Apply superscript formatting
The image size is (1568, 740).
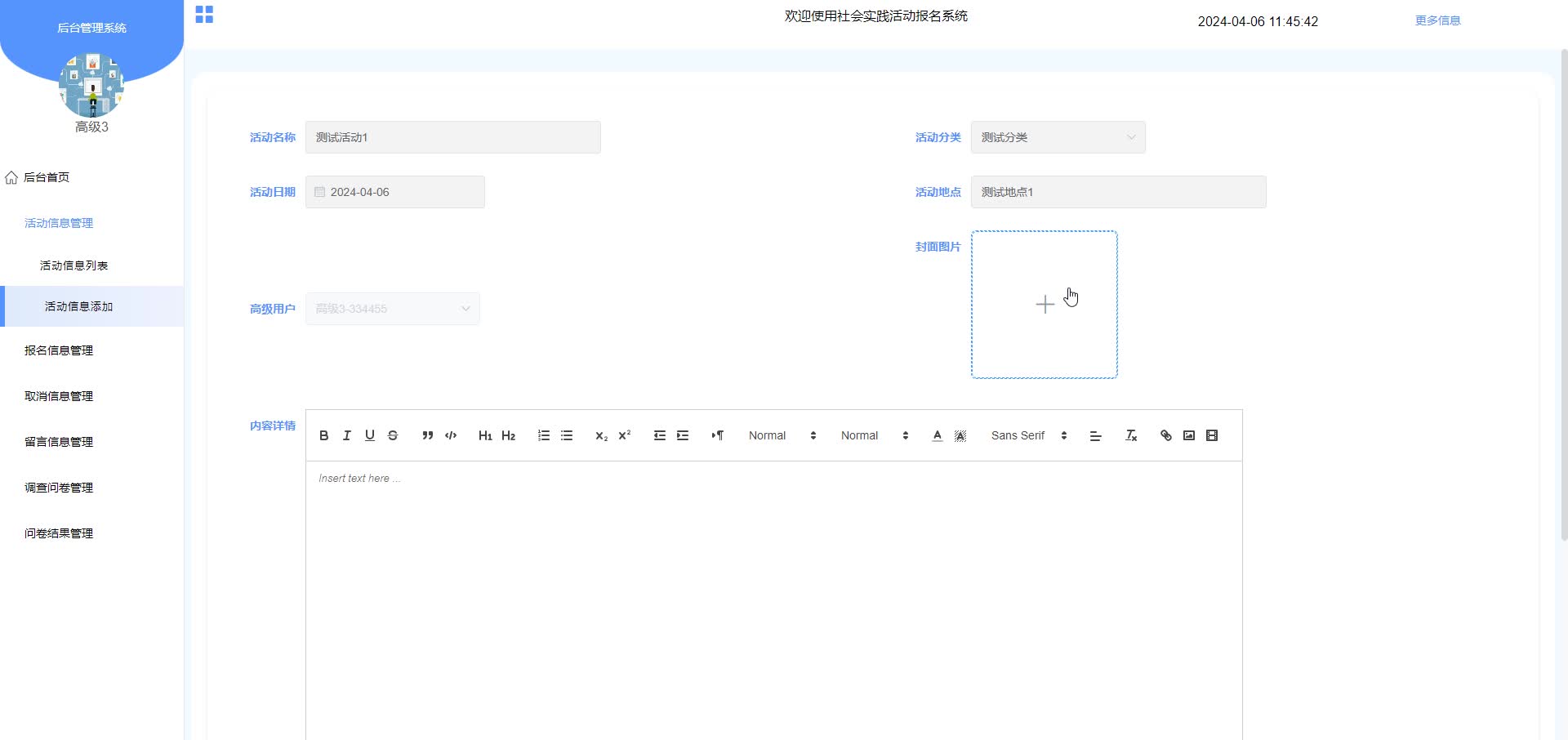click(625, 435)
